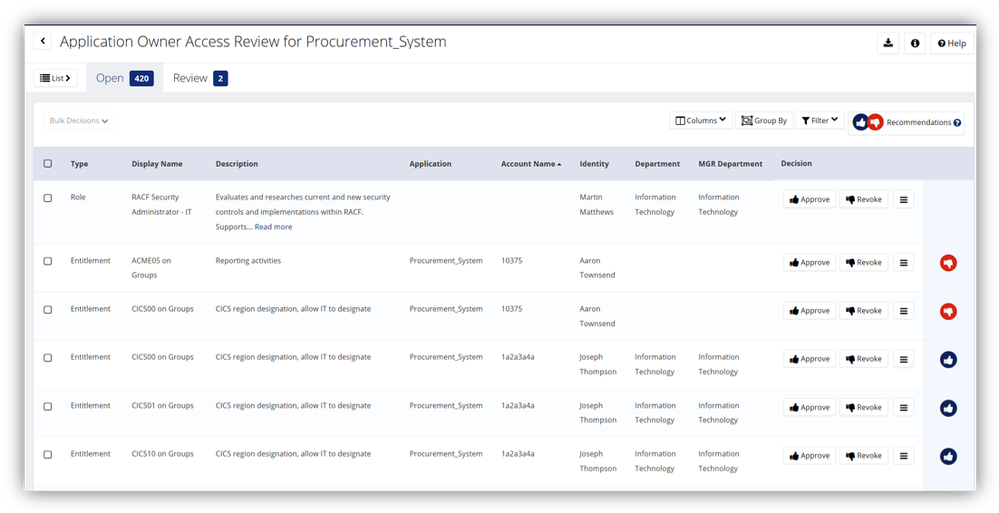999x513 pixels.
Task: Click the back arrow beside the review title
Action: (43, 41)
